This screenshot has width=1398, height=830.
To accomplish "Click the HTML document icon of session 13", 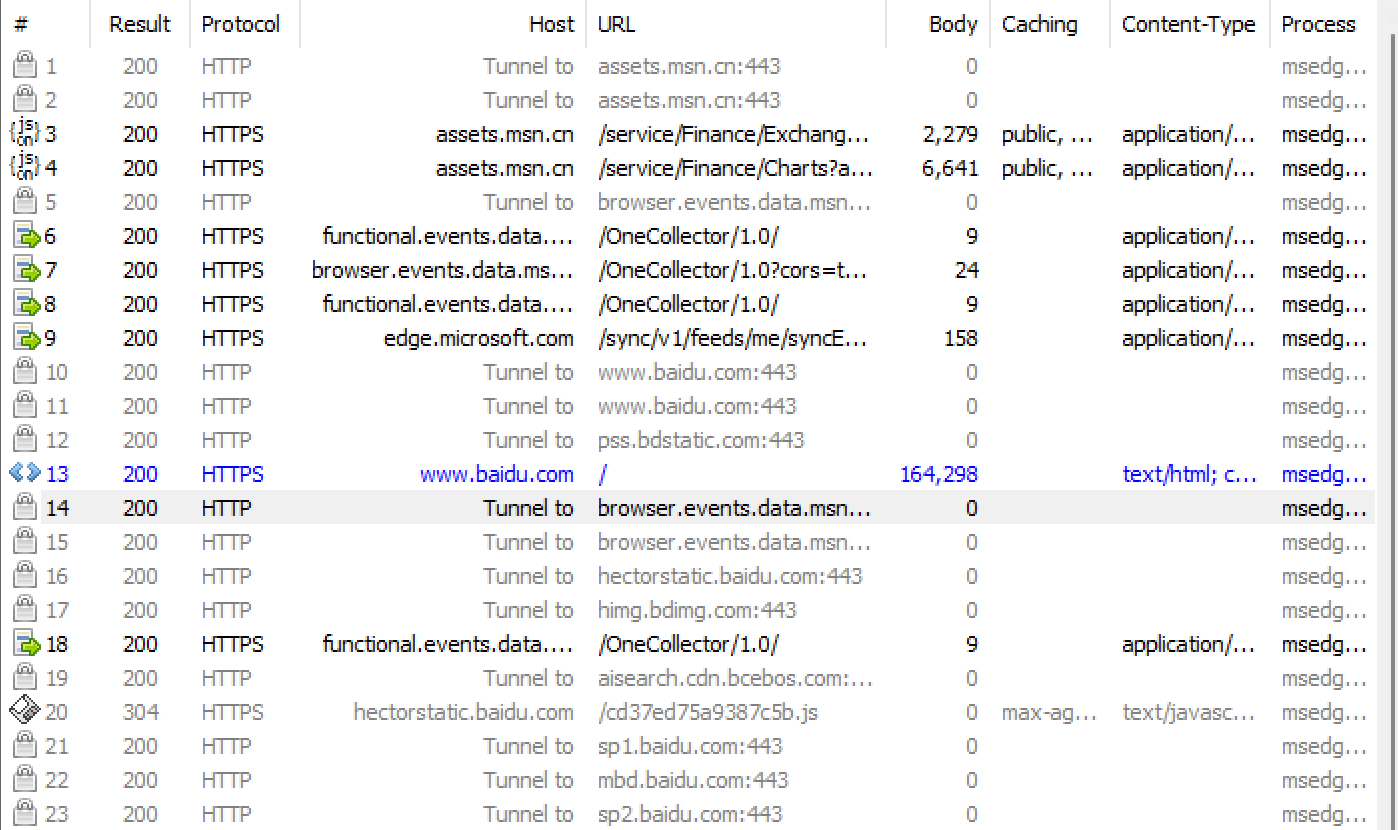I will click(x=24, y=474).
